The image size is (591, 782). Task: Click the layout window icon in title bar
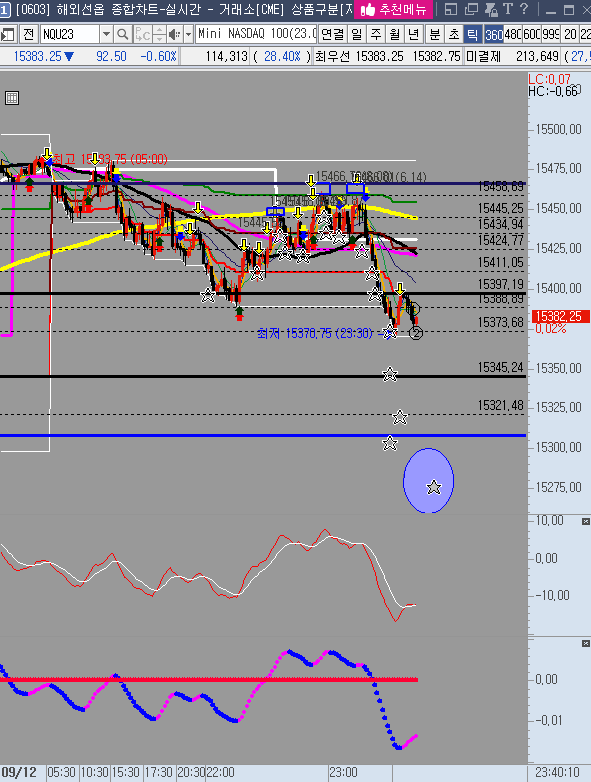(x=450, y=9)
